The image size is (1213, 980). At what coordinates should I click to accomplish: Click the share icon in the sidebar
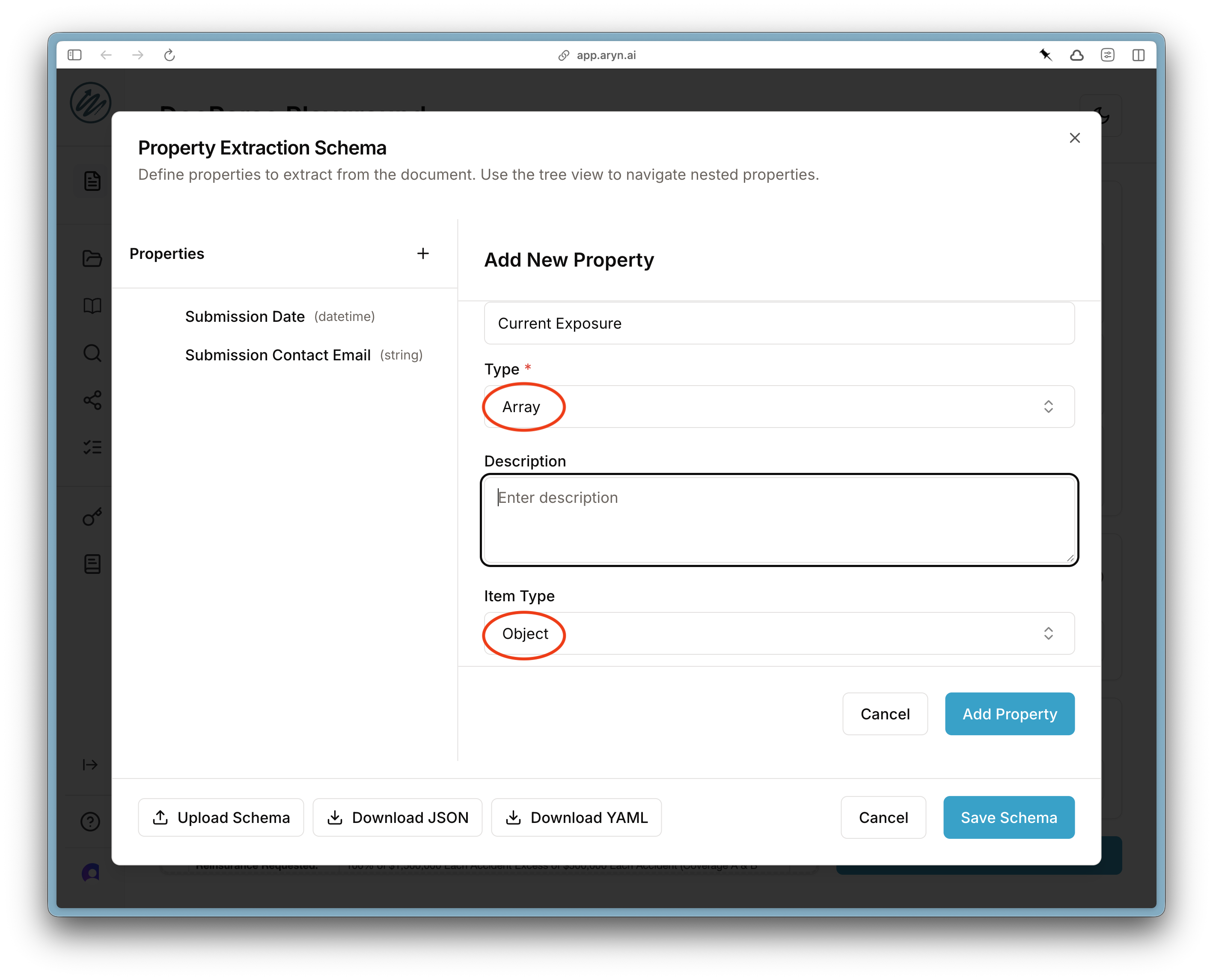92,401
